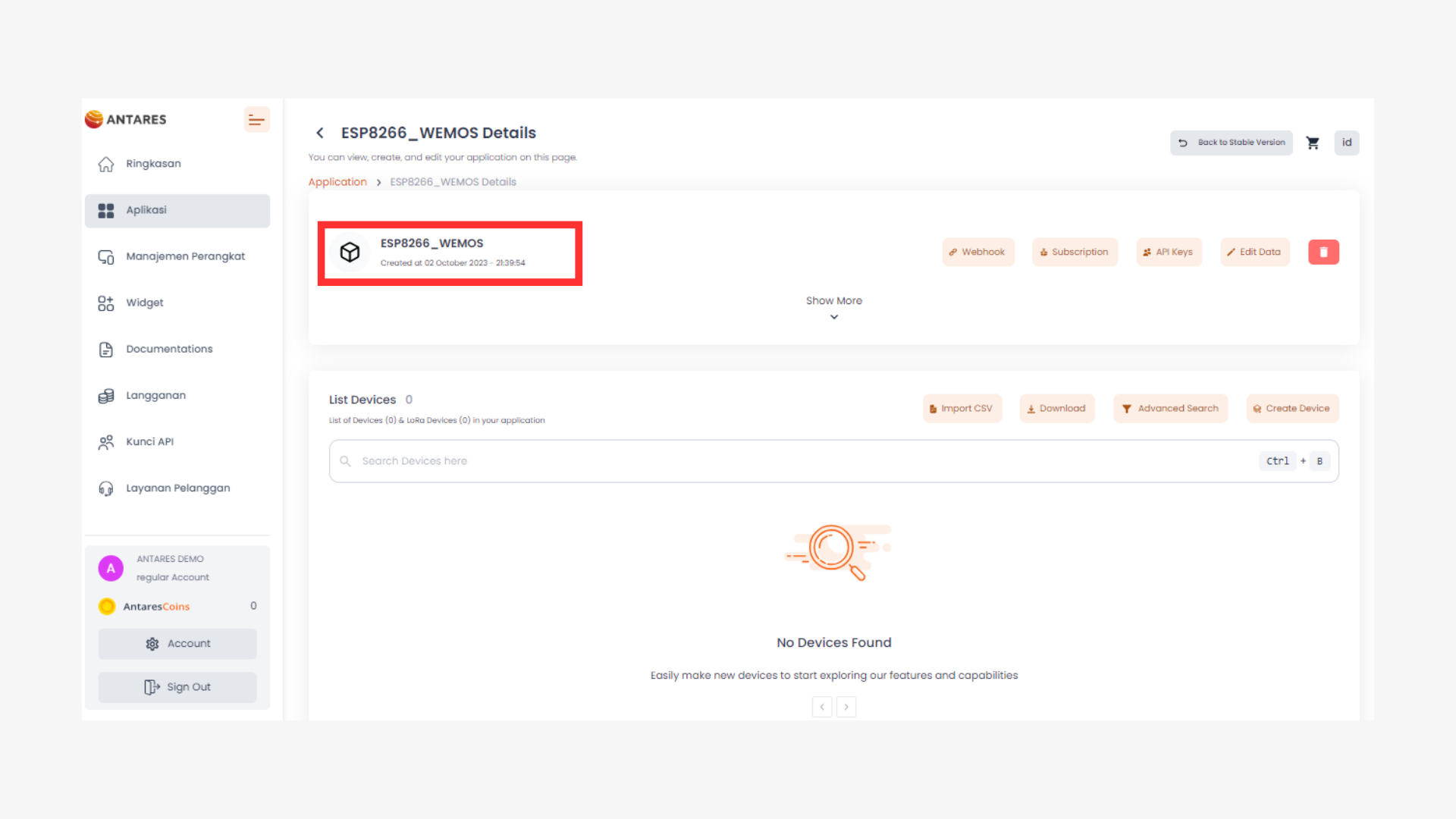Open the Documentations page
This screenshot has width=1456, height=819.
[177, 349]
